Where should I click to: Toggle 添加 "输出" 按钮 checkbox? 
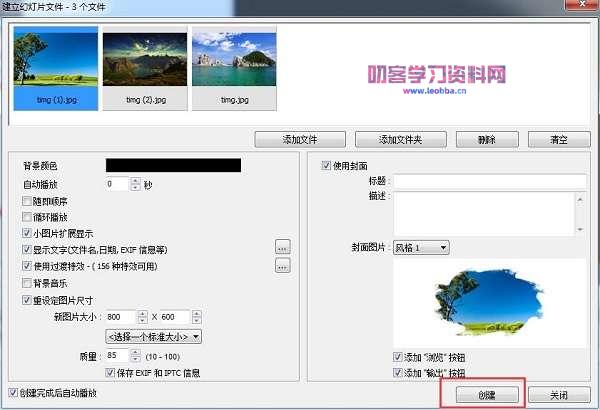398,372
